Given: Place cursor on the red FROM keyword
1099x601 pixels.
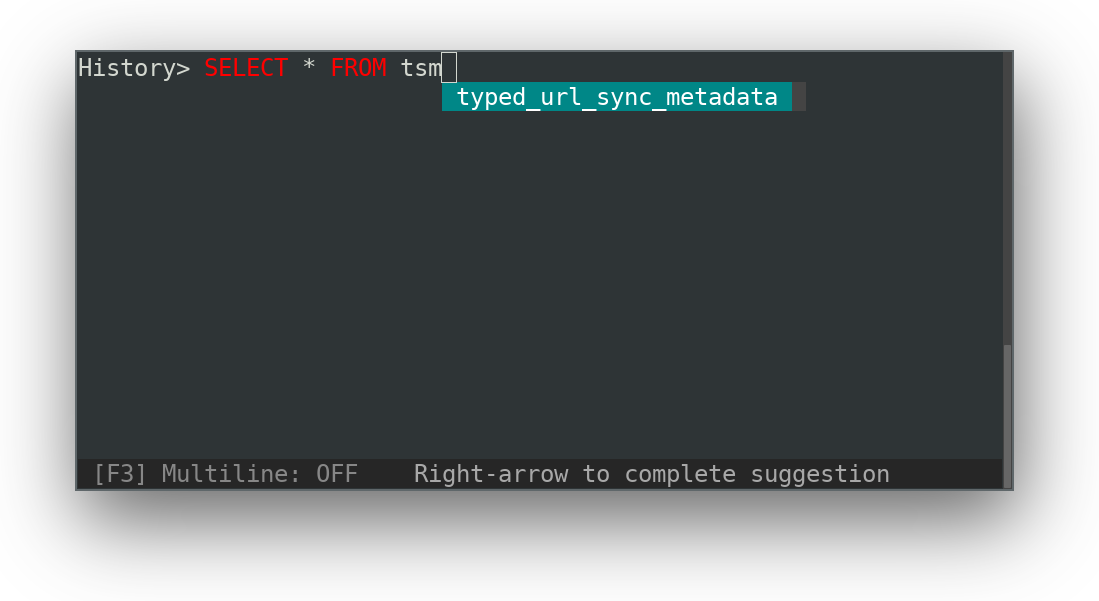Looking at the screenshot, I should pyautogui.click(x=358, y=68).
